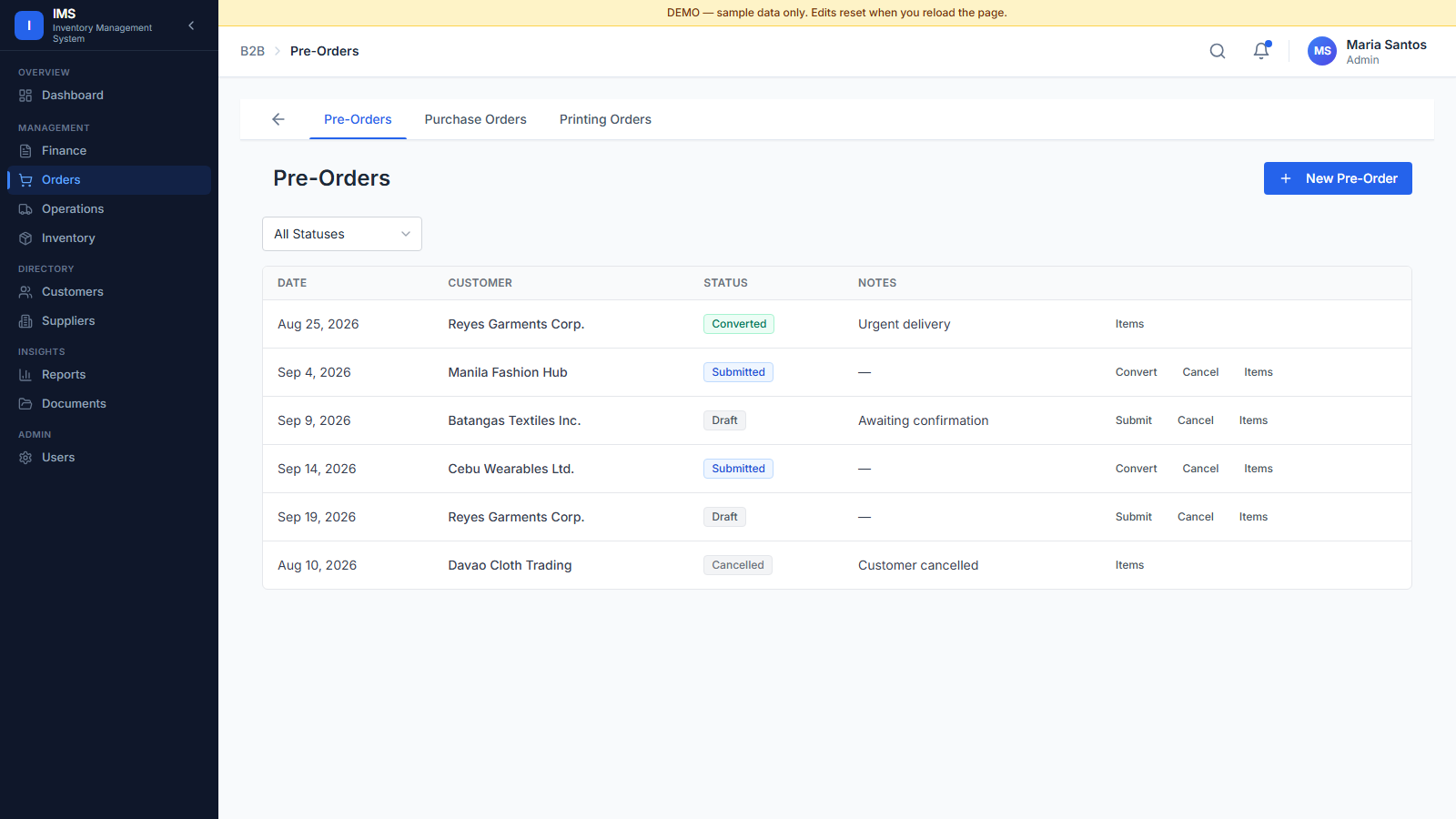1456x819 pixels.
Task: Click the 'Awaiting confirmation' note
Action: point(923,420)
